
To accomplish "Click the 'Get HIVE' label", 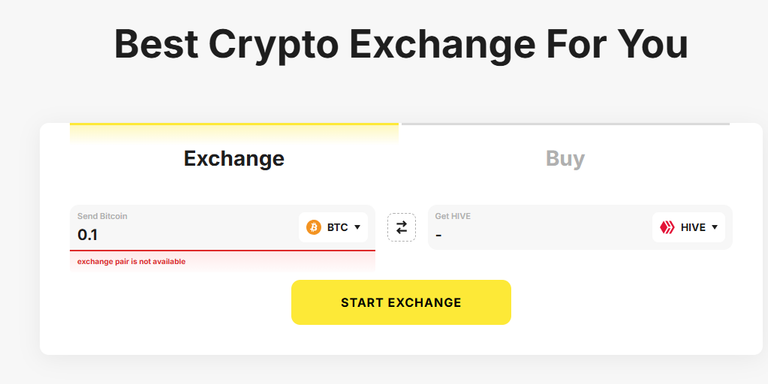I will click(x=453, y=216).
